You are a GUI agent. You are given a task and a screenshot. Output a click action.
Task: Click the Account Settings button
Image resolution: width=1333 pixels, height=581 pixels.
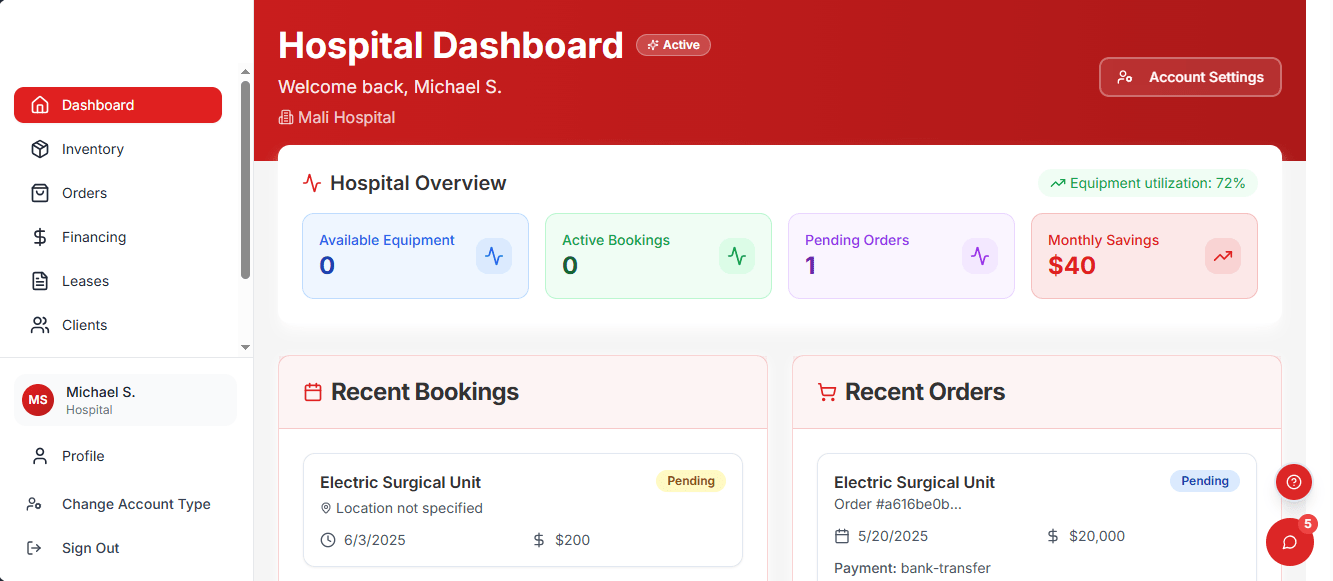tap(1190, 77)
